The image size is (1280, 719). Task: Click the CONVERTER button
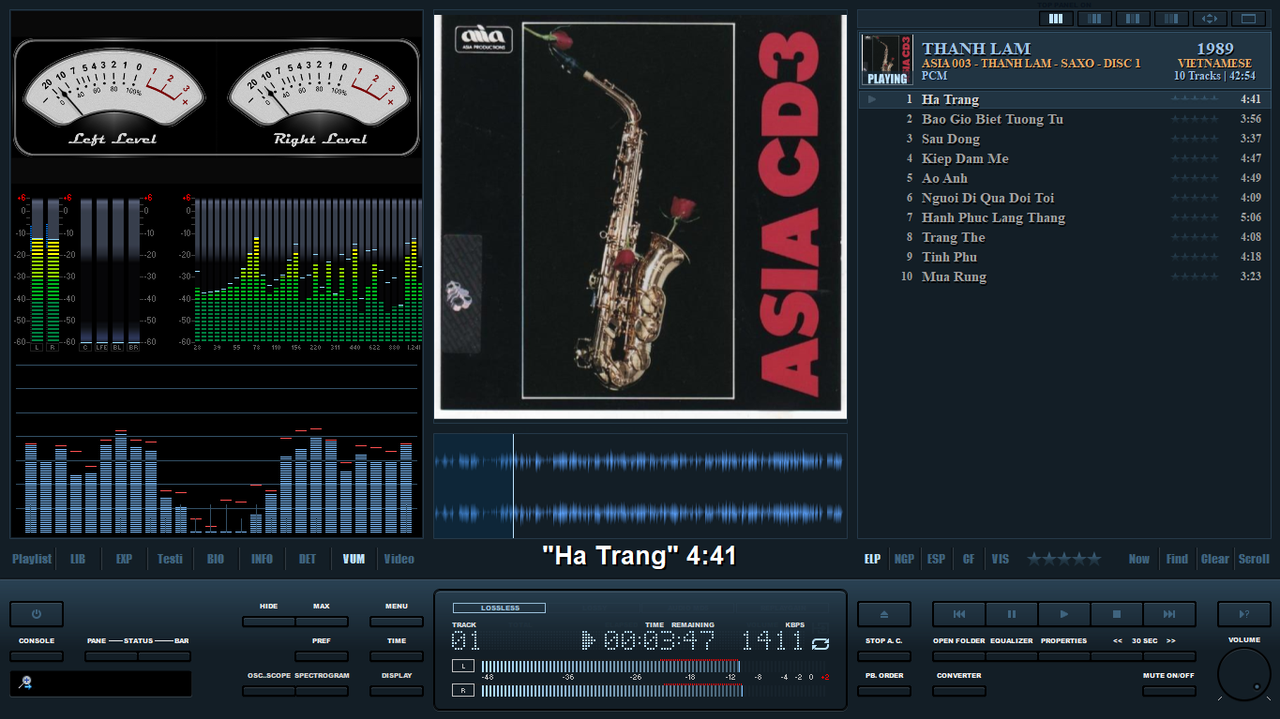tap(959, 690)
